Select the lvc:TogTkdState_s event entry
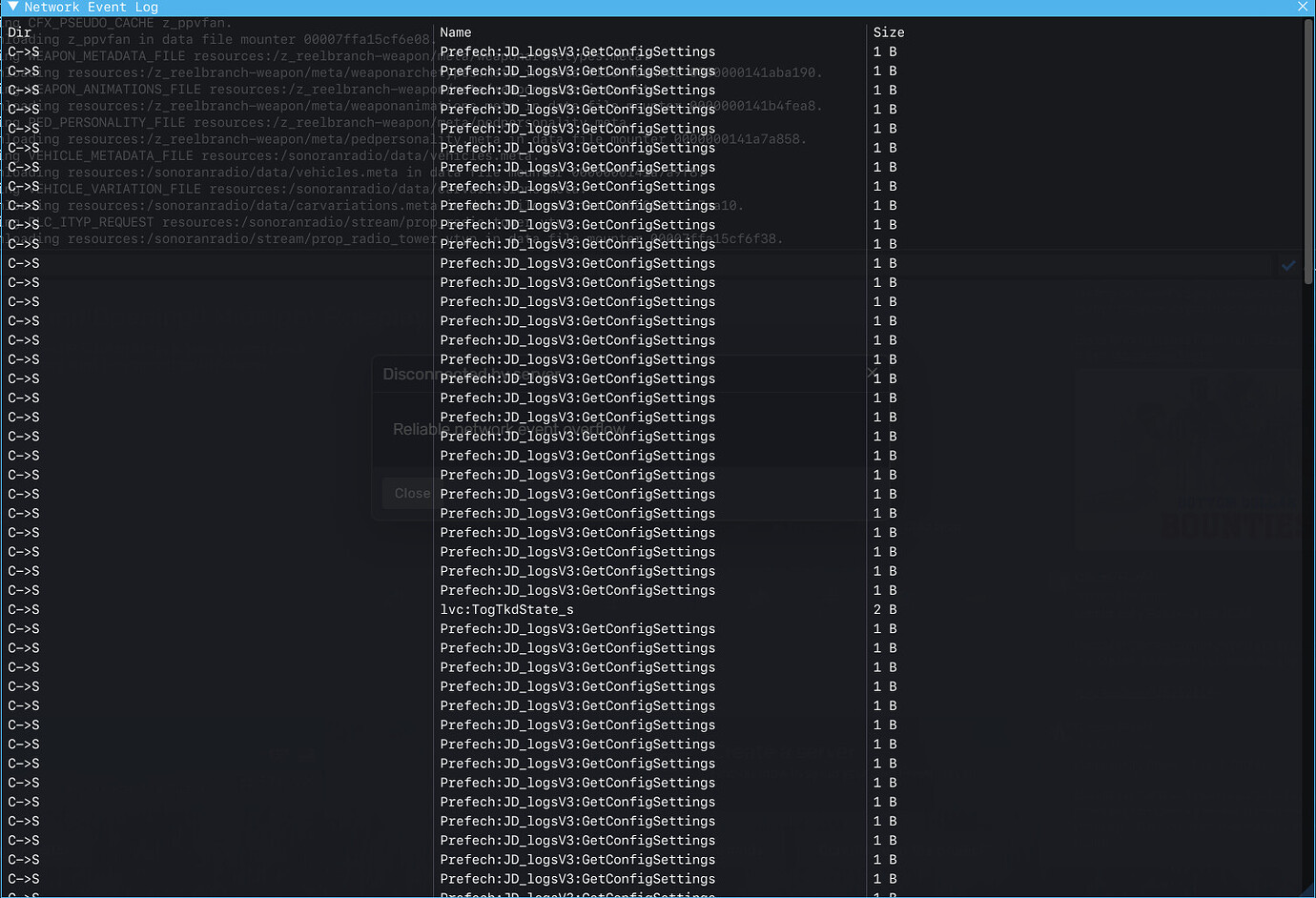Screen dimensions: 1316x898 [x=506, y=609]
